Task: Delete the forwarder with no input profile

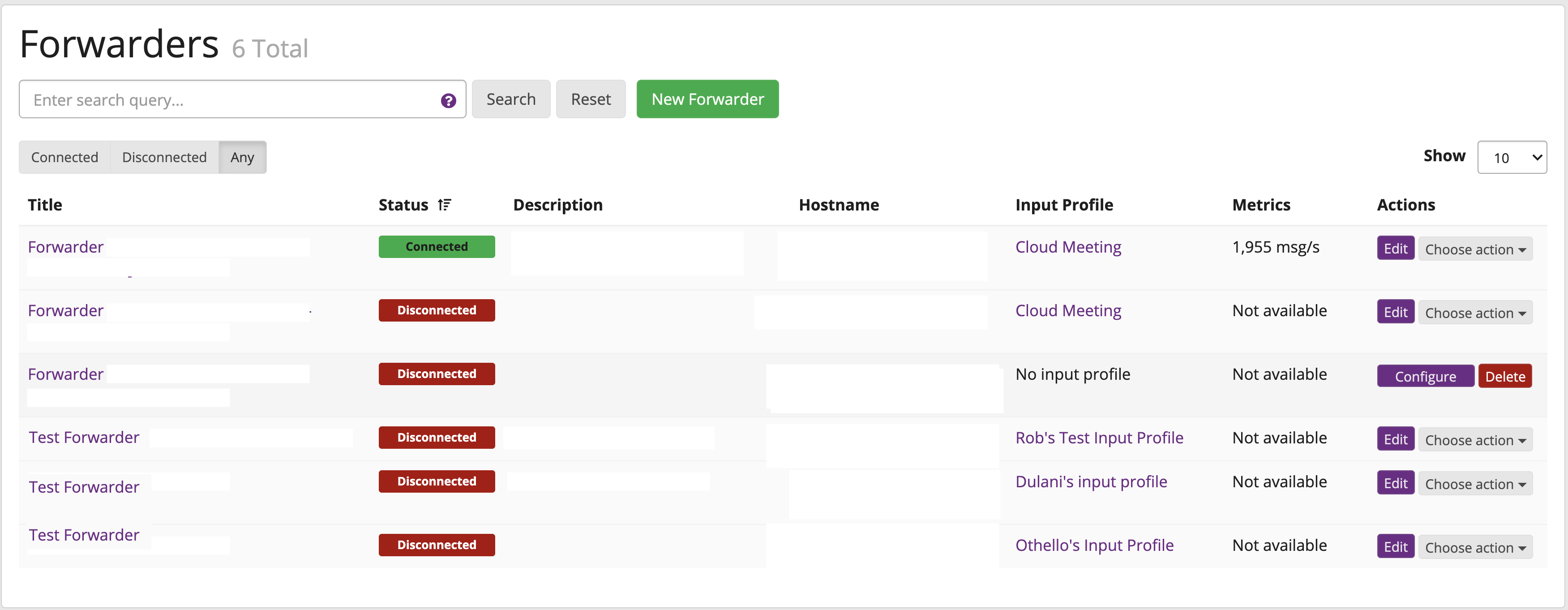Action: (1505, 376)
